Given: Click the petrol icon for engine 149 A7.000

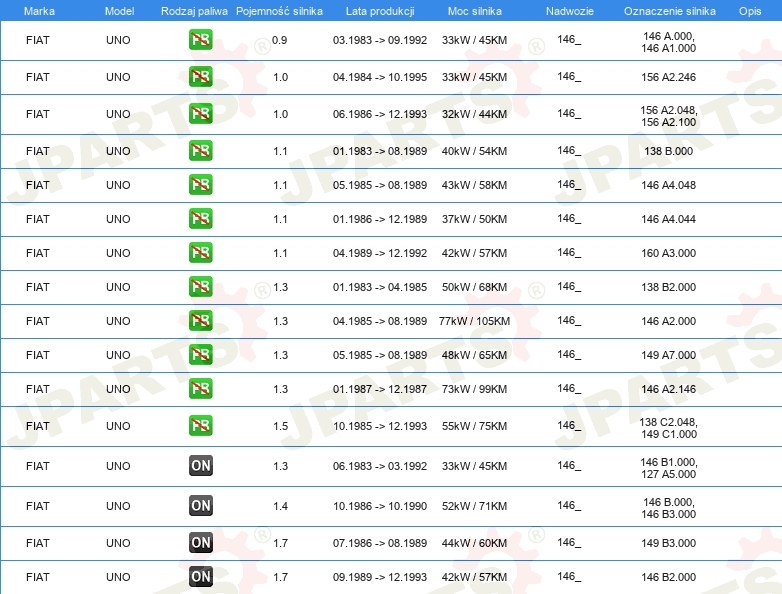Looking at the screenshot, I should [x=200, y=355].
